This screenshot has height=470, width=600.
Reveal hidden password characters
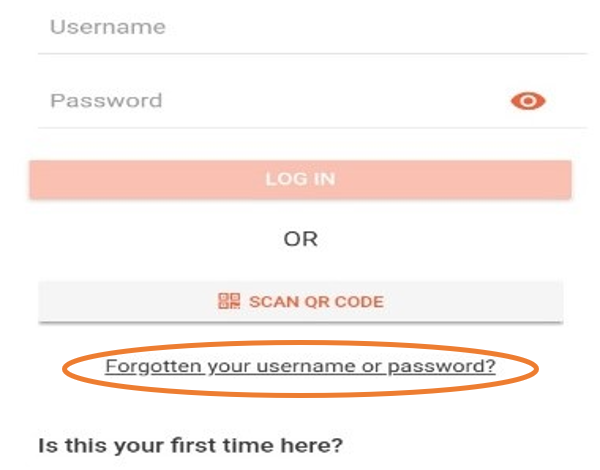(x=527, y=100)
